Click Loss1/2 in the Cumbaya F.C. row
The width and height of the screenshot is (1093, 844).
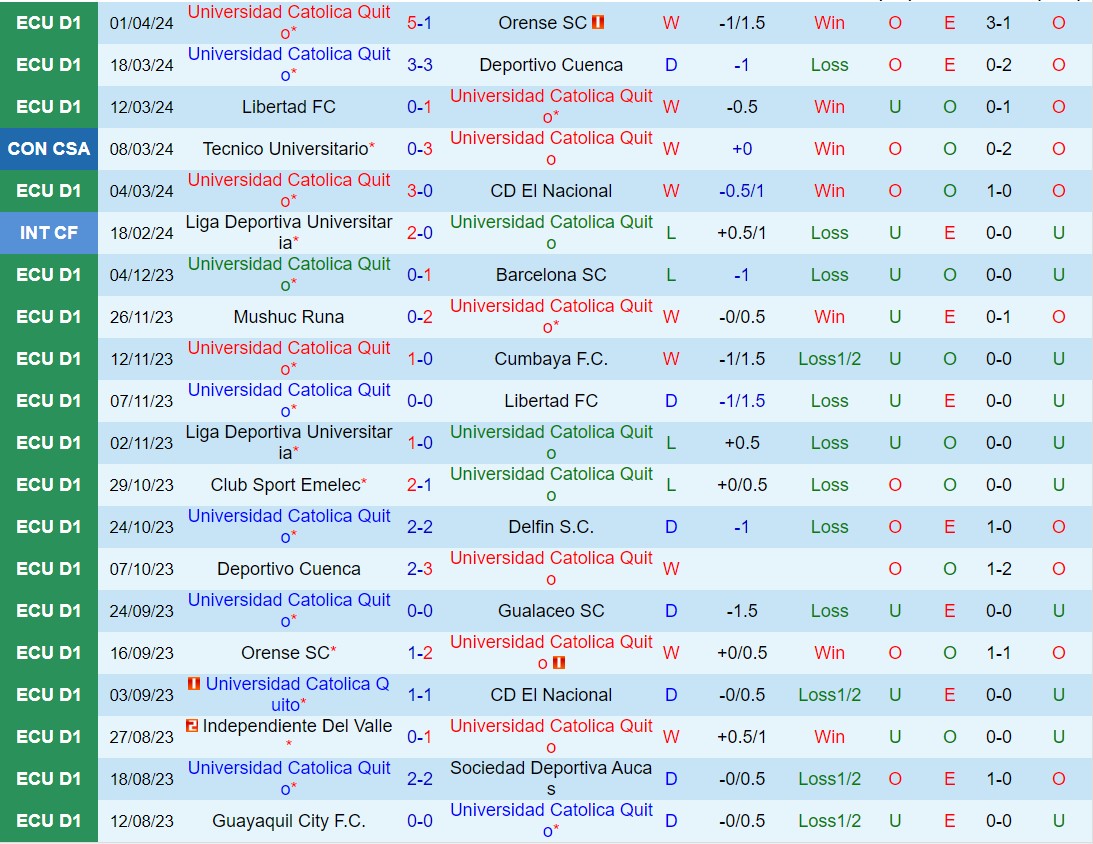(x=830, y=359)
